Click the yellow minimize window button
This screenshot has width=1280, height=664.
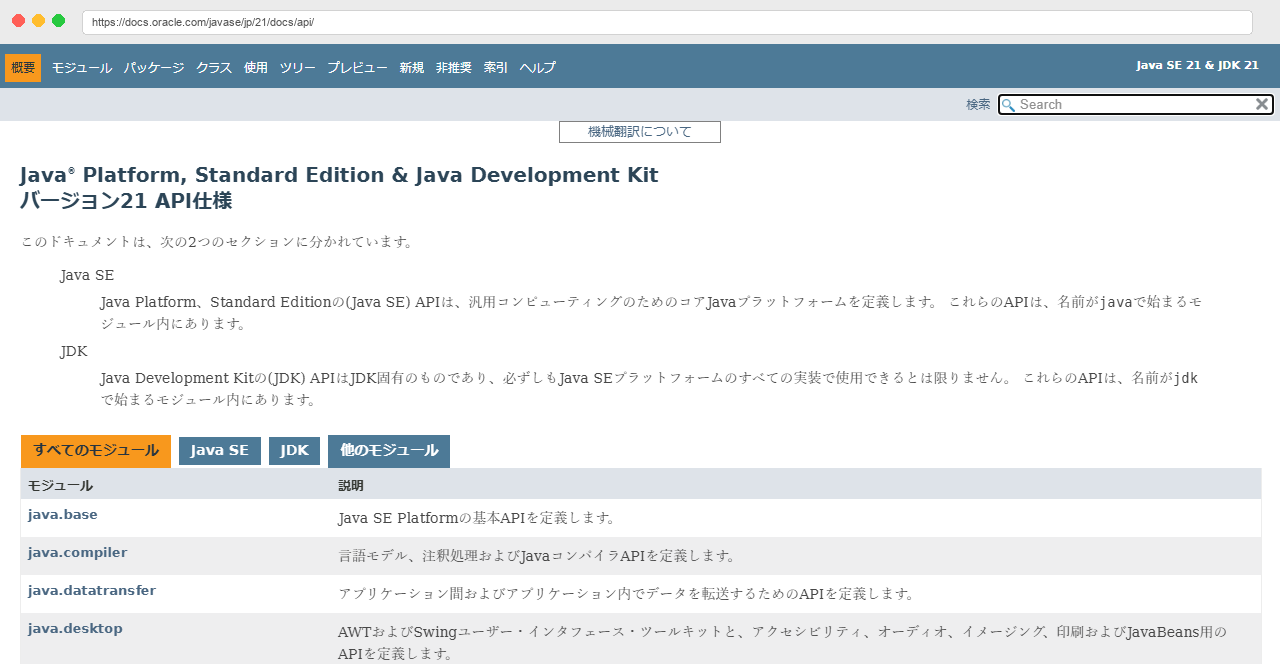[38, 21]
